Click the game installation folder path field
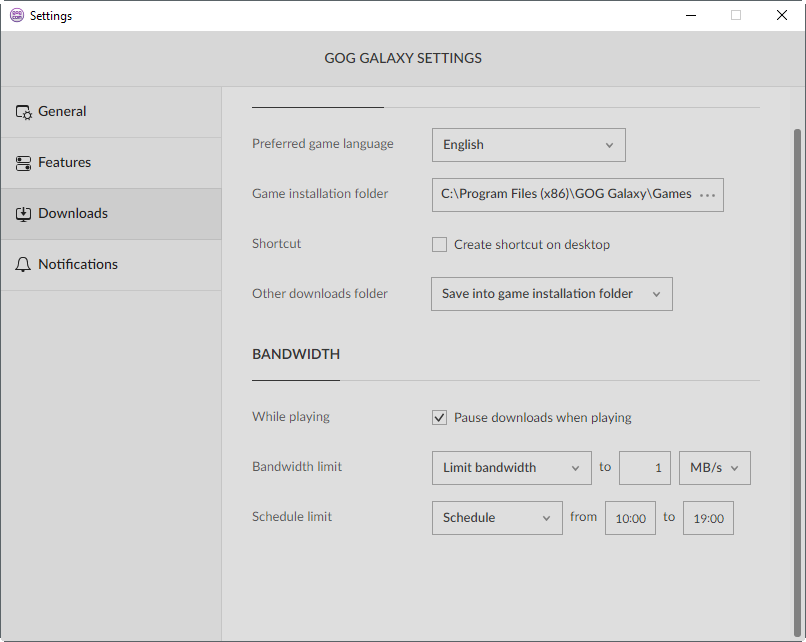The height and width of the screenshot is (642, 806). coord(578,195)
